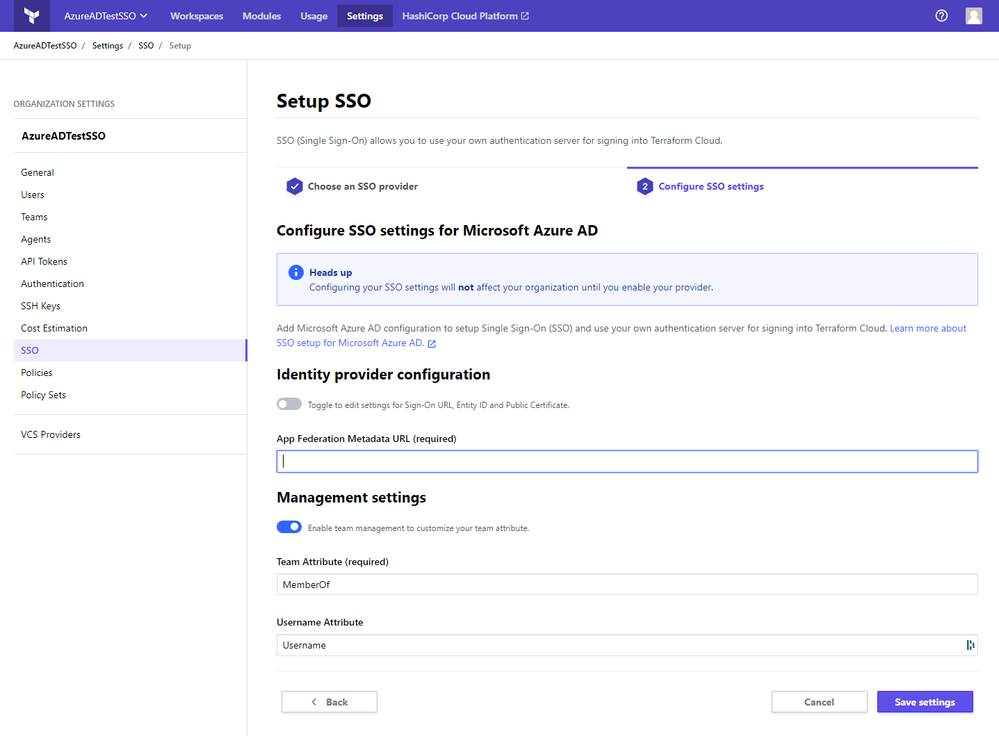Click the checkmark step icon for provider
Image resolution: width=999 pixels, height=736 pixels.
[294, 186]
